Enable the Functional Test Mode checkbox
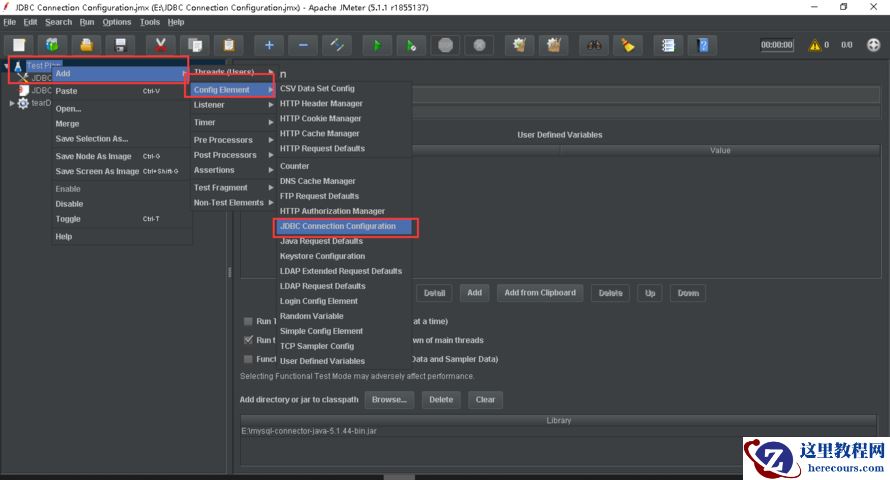Viewport: 890px width, 480px height. (x=248, y=359)
